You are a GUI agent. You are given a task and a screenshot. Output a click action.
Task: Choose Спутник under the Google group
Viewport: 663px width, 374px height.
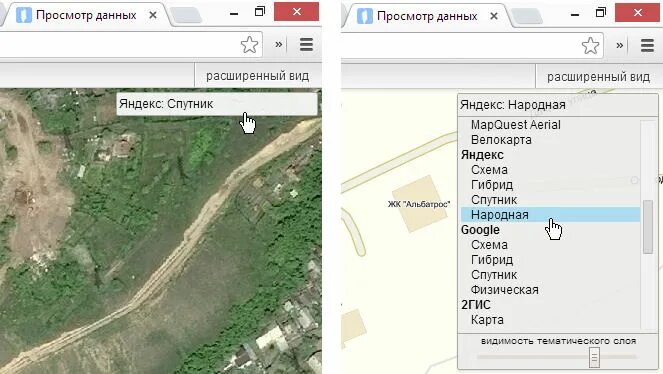coord(494,275)
